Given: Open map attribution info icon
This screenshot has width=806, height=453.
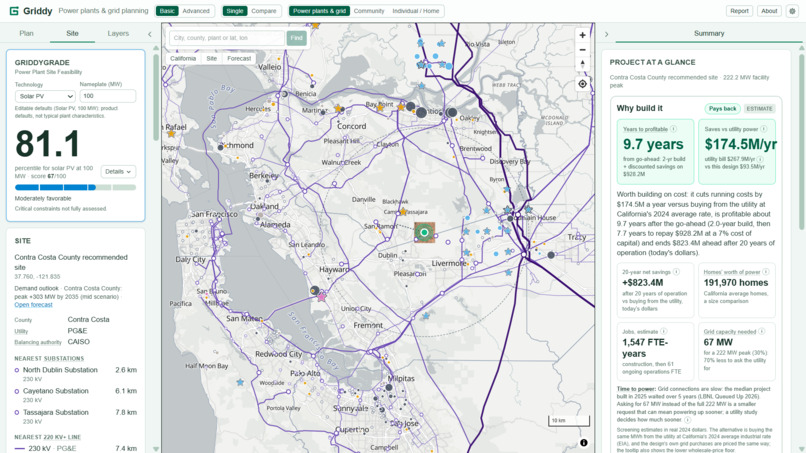Looking at the screenshot, I should 584,443.
